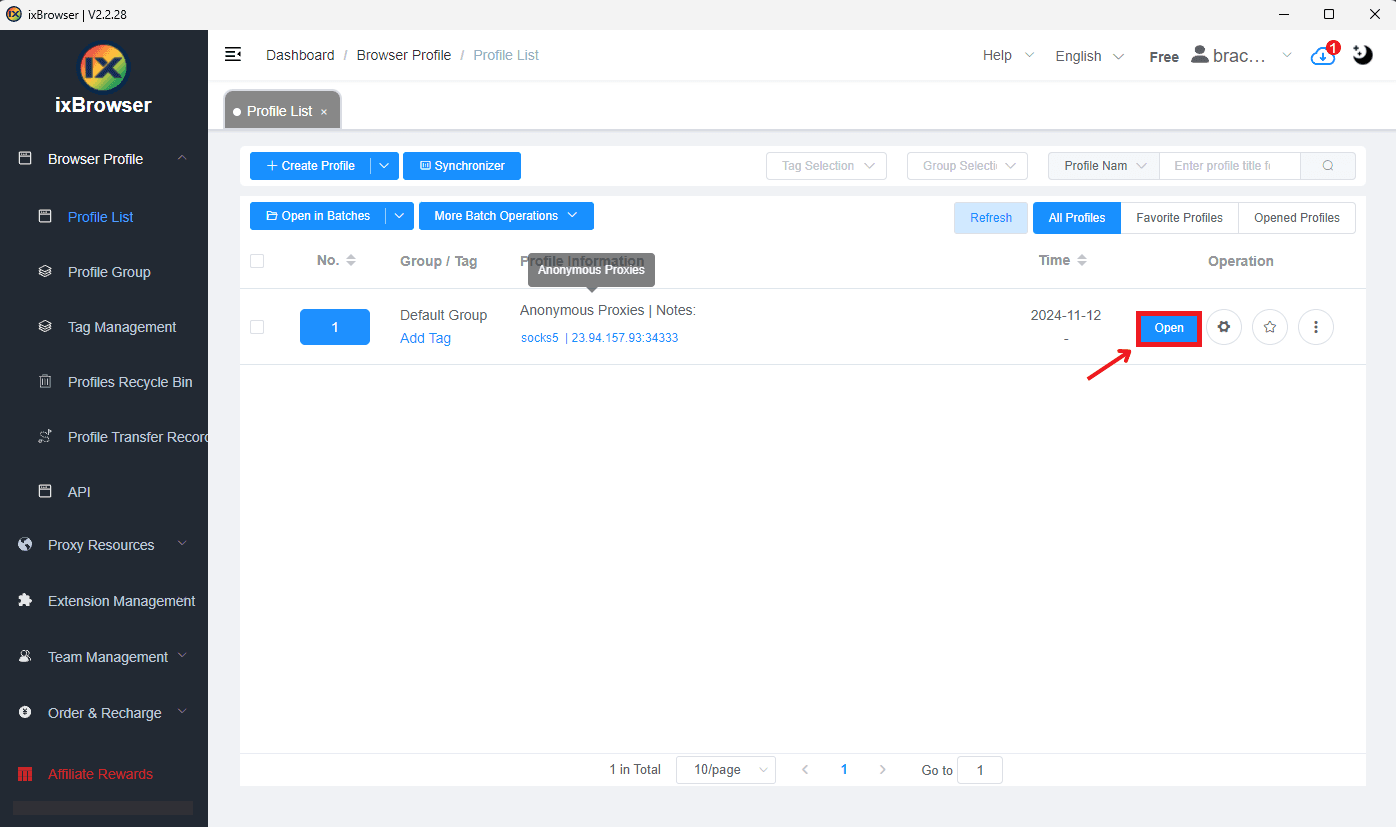Open profile settings via the gear icon
Screen dimensions: 1396x827
(1224, 327)
